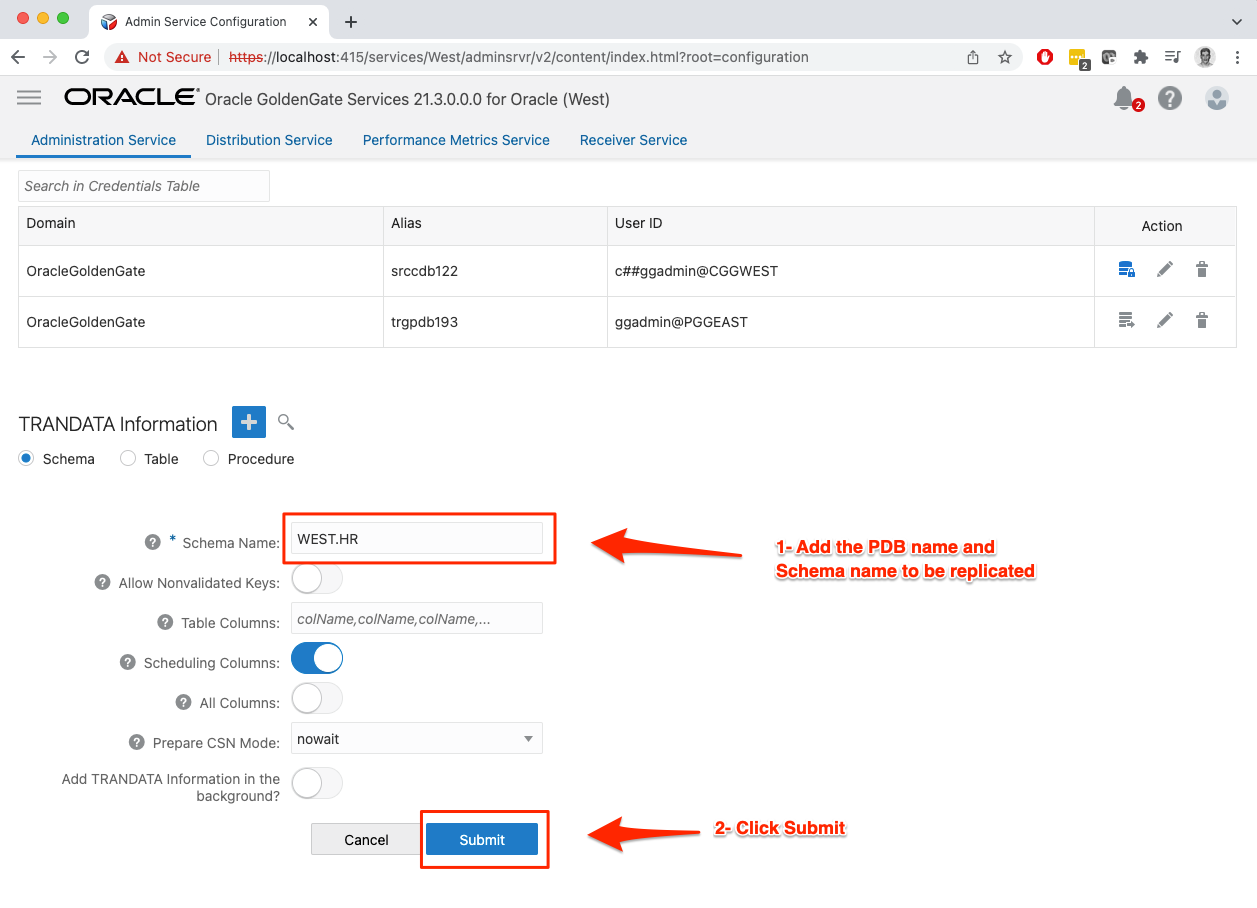Viewport: 1257px width, 908px height.
Task: Click the Schema Name input field
Action: pyautogui.click(x=416, y=539)
